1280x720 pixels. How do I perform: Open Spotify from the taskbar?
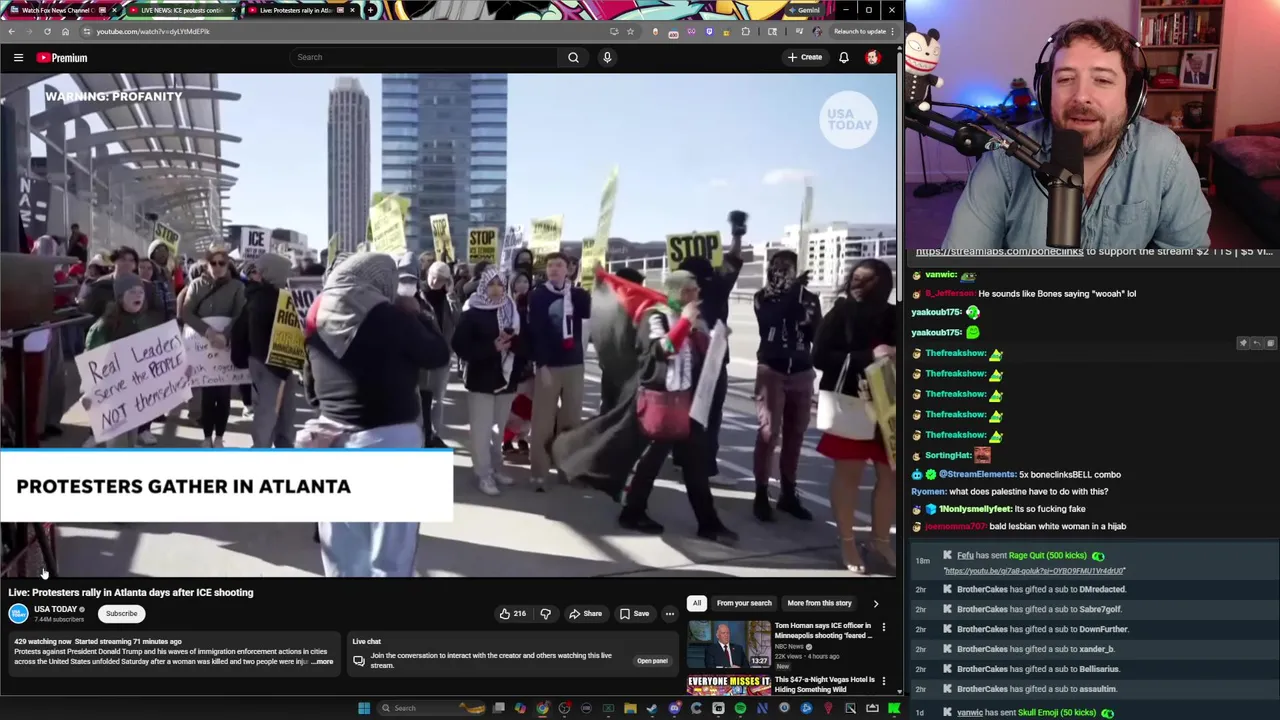click(x=740, y=708)
